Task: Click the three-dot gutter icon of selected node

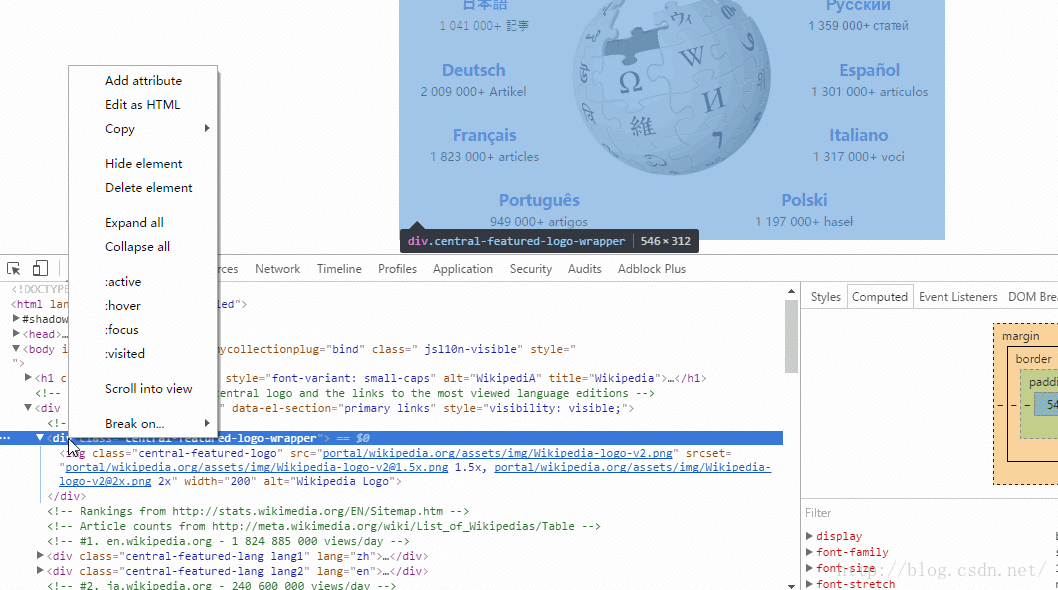Action: (x=5, y=438)
